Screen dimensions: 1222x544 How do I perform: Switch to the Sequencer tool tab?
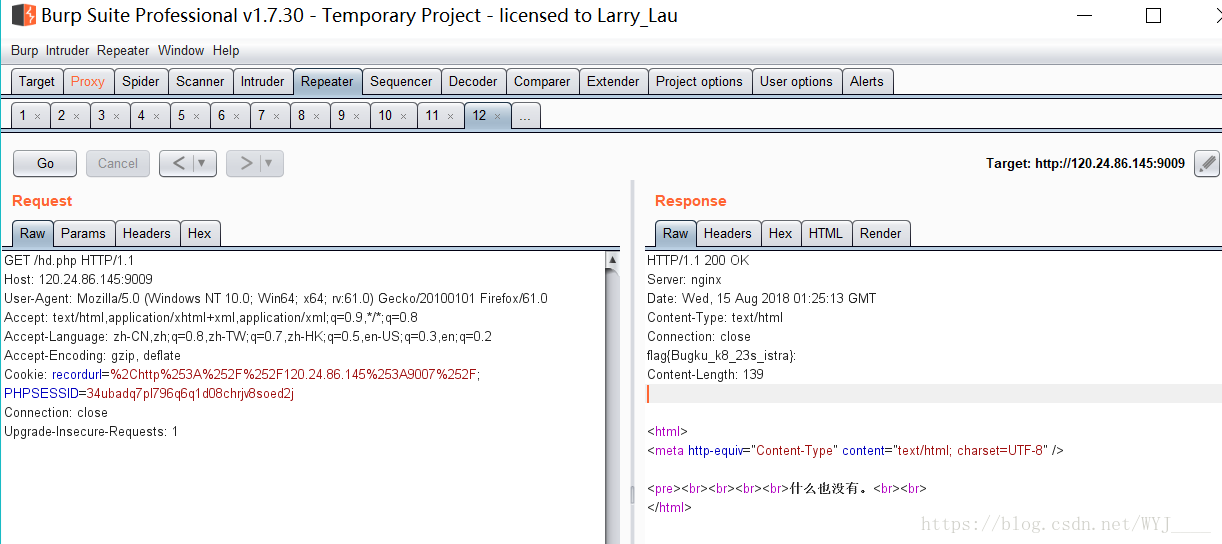(x=401, y=81)
